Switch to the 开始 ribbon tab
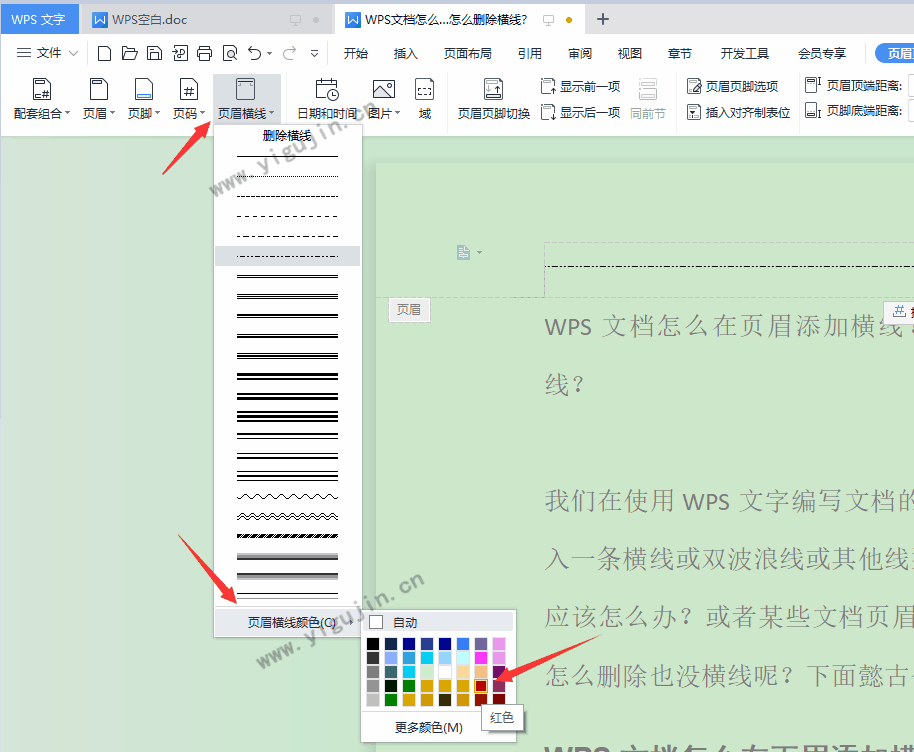The image size is (914, 752). click(x=356, y=54)
